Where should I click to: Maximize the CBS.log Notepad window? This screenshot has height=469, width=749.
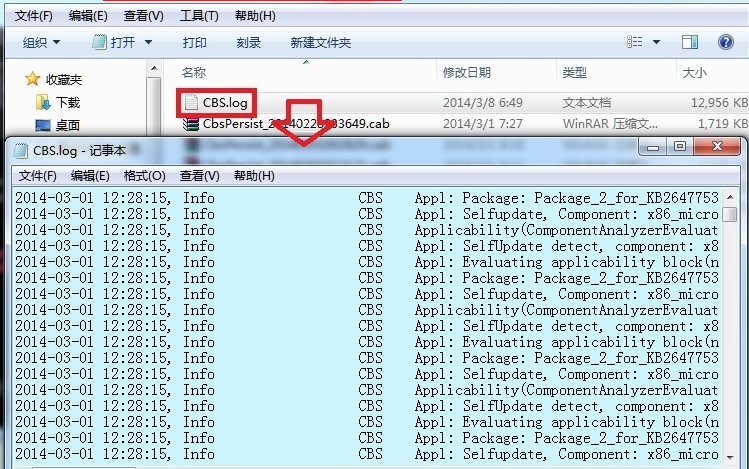tap(680, 147)
